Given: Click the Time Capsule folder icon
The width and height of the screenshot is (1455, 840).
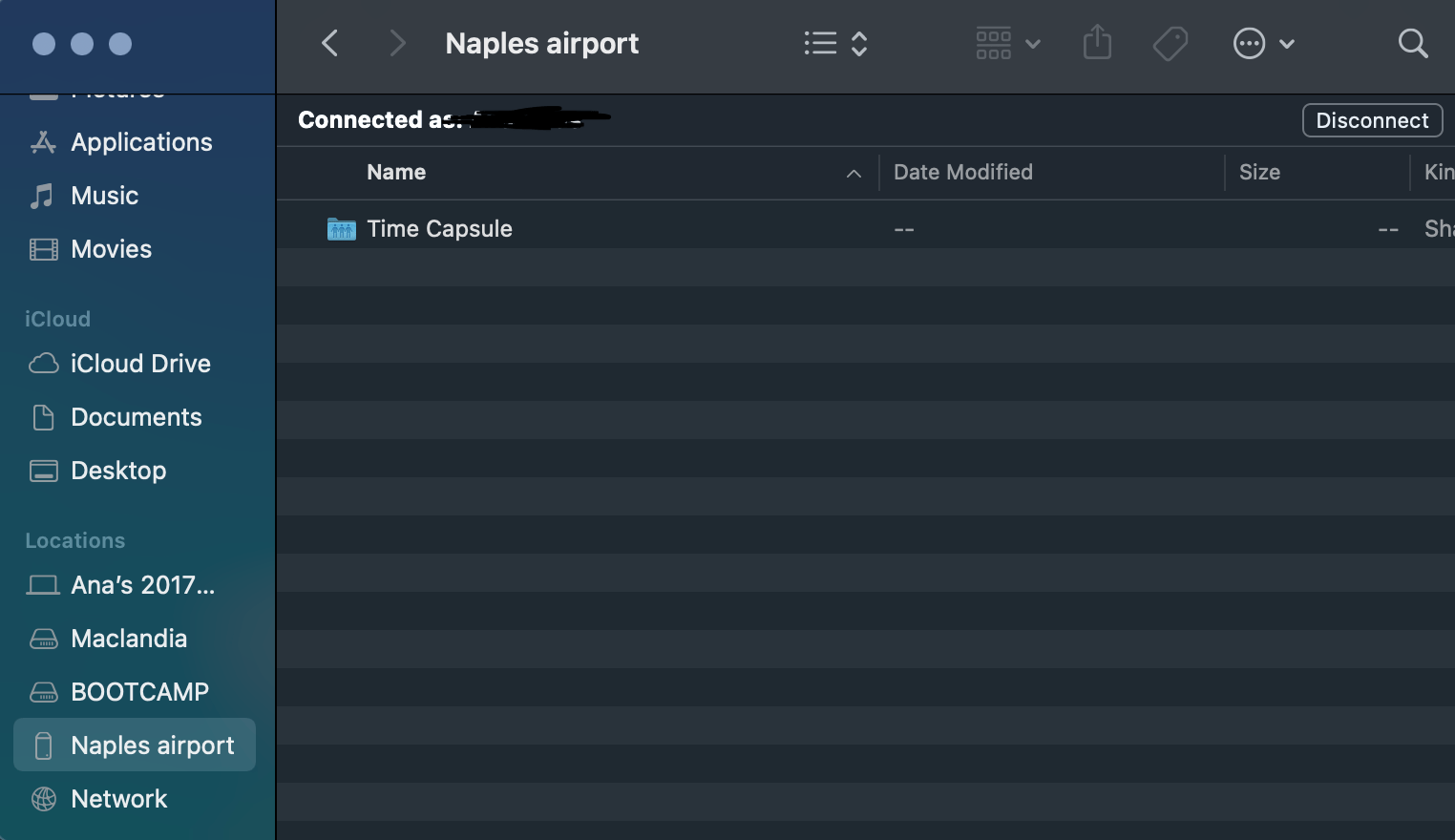Looking at the screenshot, I should tap(341, 229).
